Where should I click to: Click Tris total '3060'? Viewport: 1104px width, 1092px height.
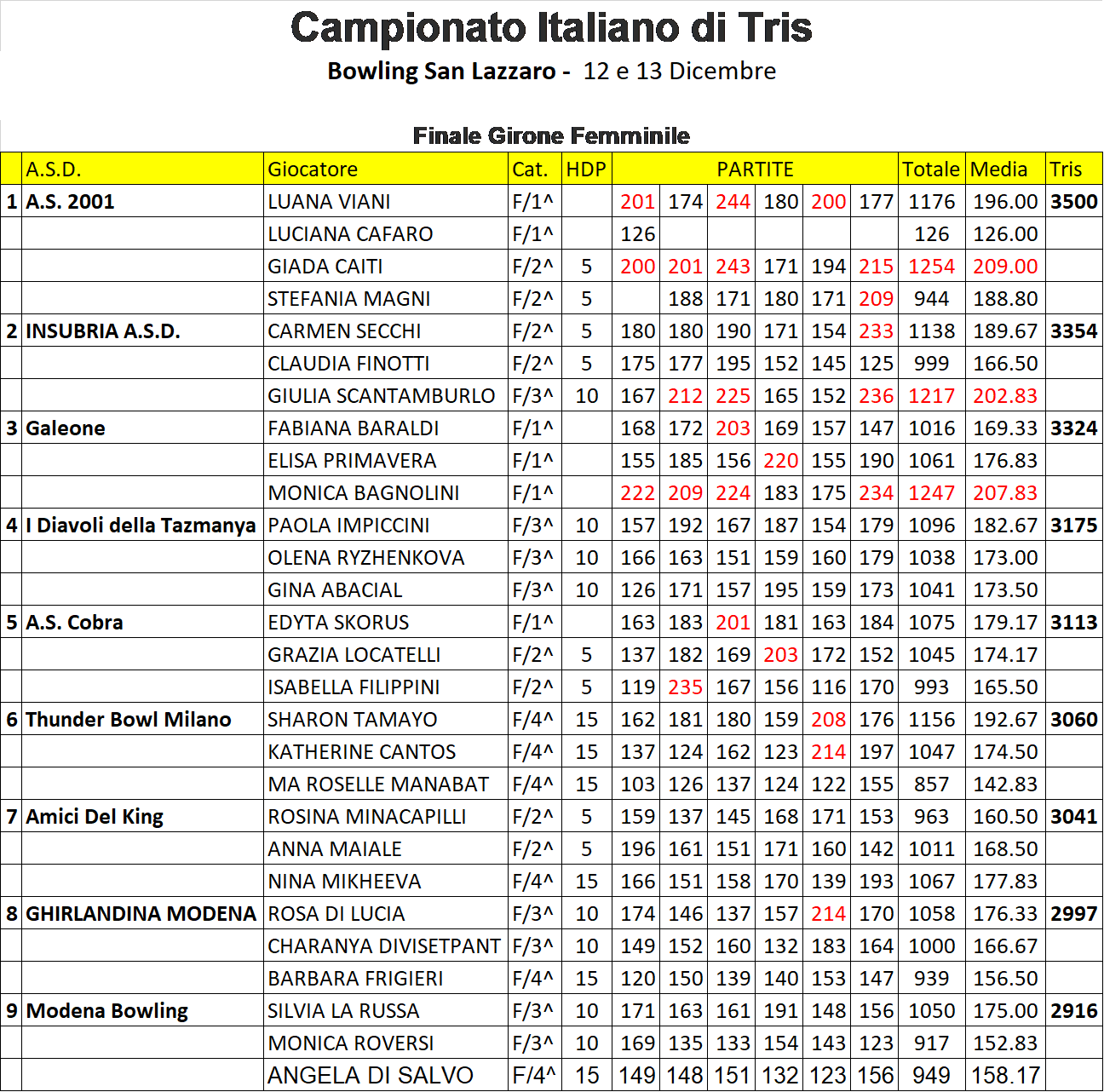click(1074, 719)
